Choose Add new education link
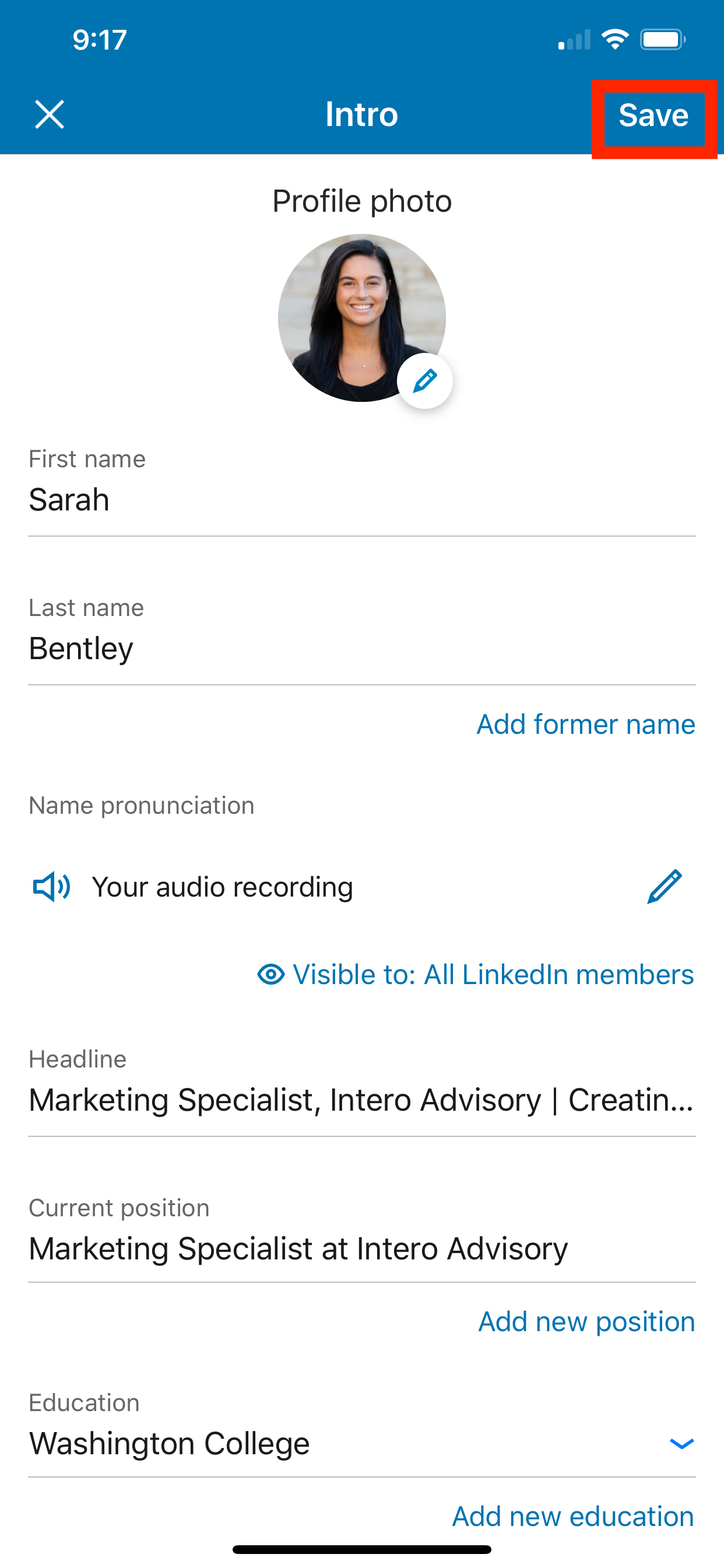Screen dimensions: 724x1568 (573, 1516)
